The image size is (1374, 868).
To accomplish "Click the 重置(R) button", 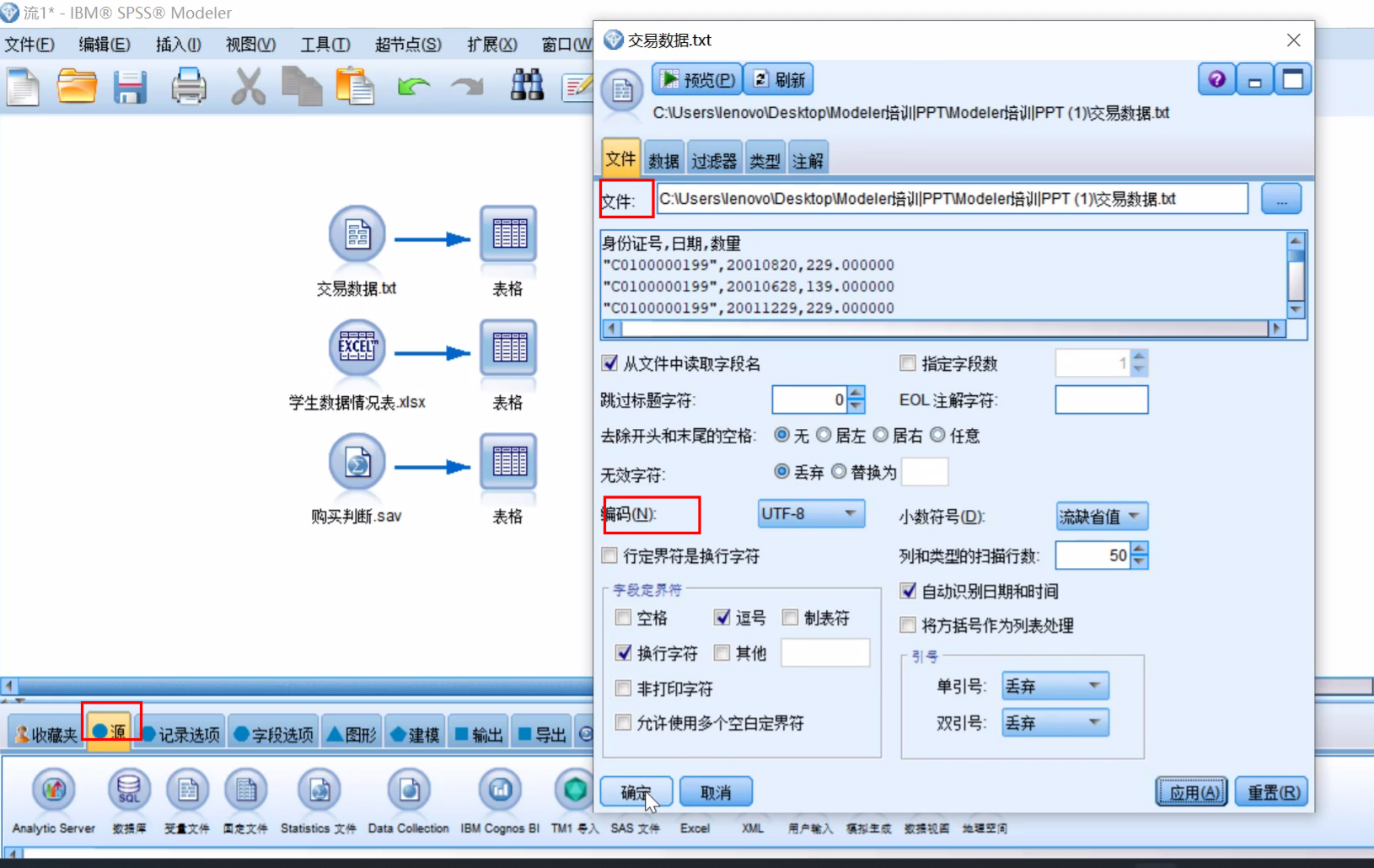I will pyautogui.click(x=1272, y=792).
